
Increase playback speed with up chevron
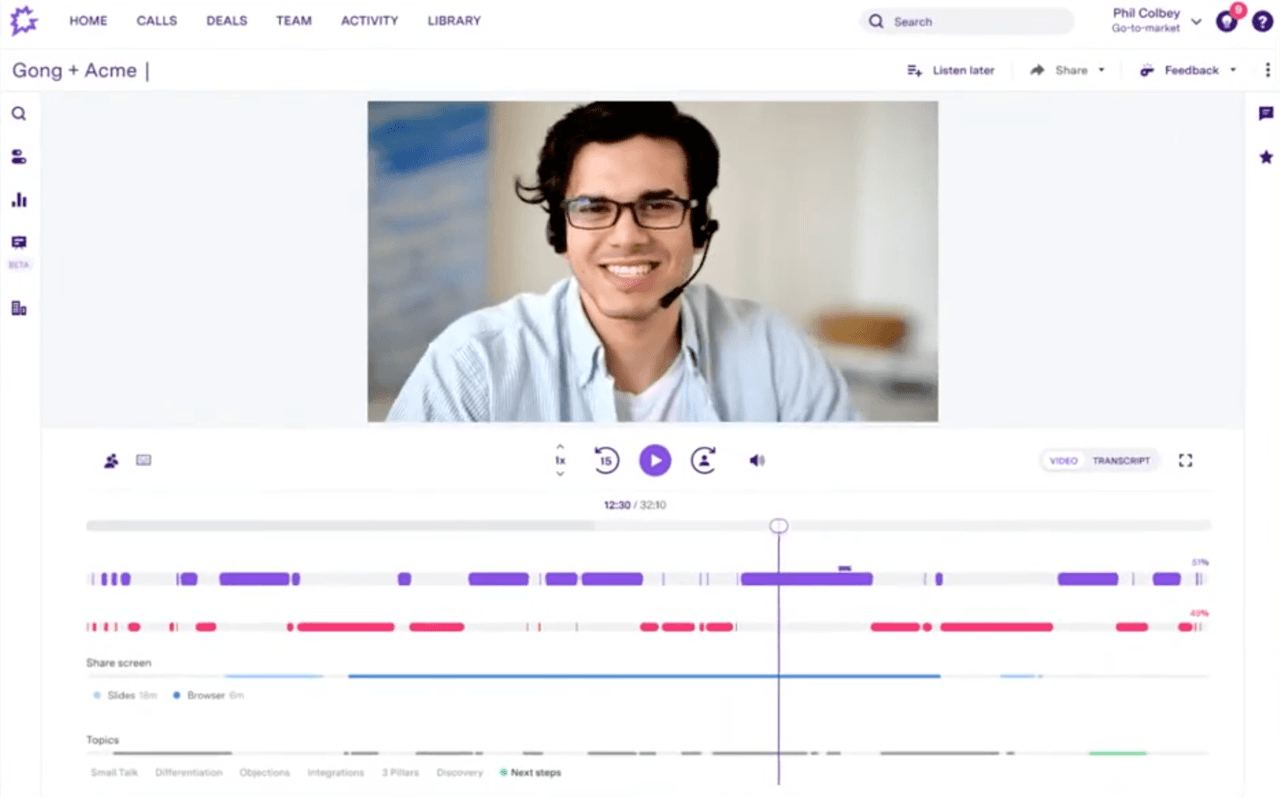(x=560, y=447)
